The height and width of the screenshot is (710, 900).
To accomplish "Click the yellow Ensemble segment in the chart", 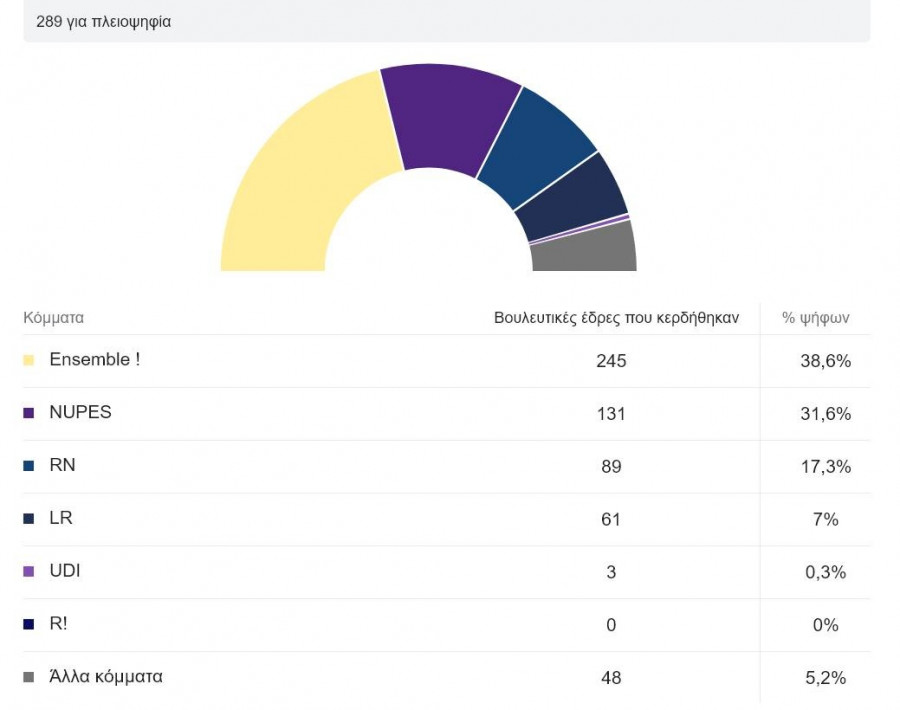I will [x=300, y=180].
